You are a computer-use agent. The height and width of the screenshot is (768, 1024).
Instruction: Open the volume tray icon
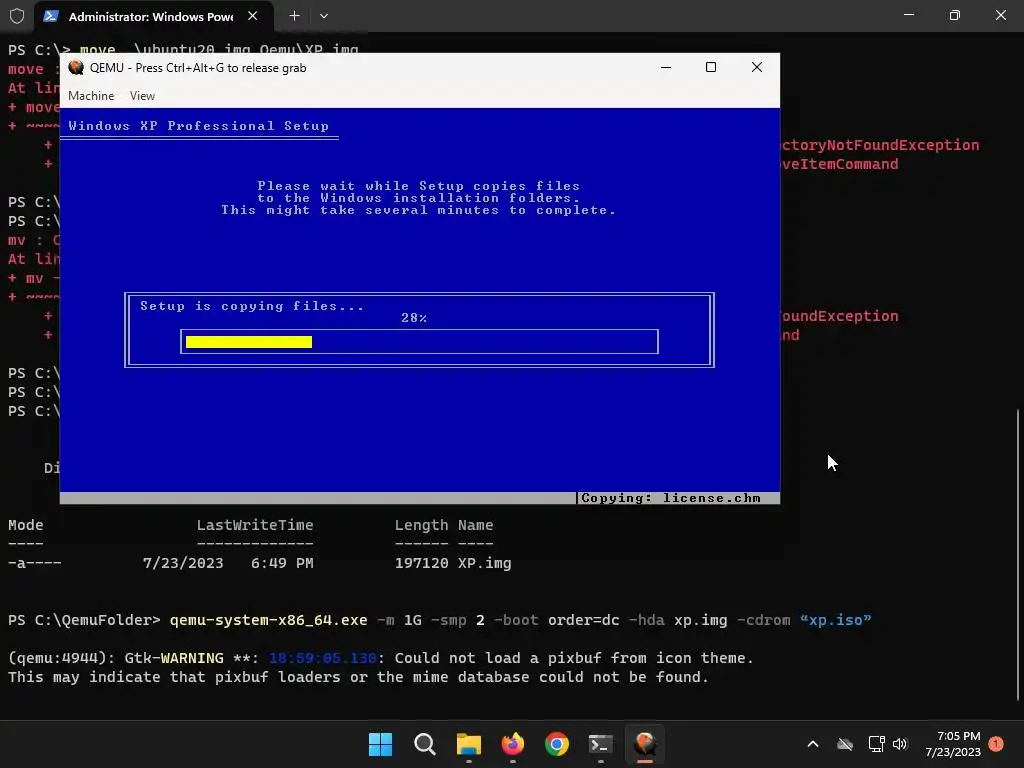click(x=900, y=744)
